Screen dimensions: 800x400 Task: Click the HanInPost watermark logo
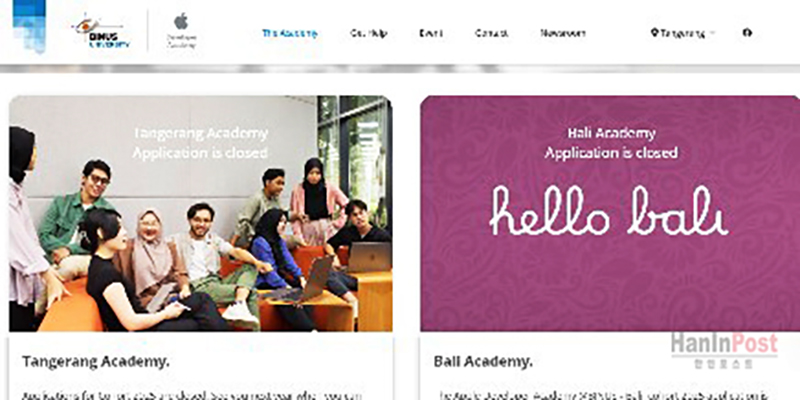(724, 349)
